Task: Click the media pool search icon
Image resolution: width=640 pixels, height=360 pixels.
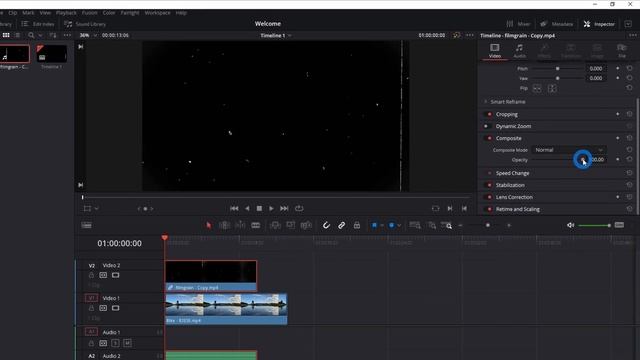Action: [31, 36]
